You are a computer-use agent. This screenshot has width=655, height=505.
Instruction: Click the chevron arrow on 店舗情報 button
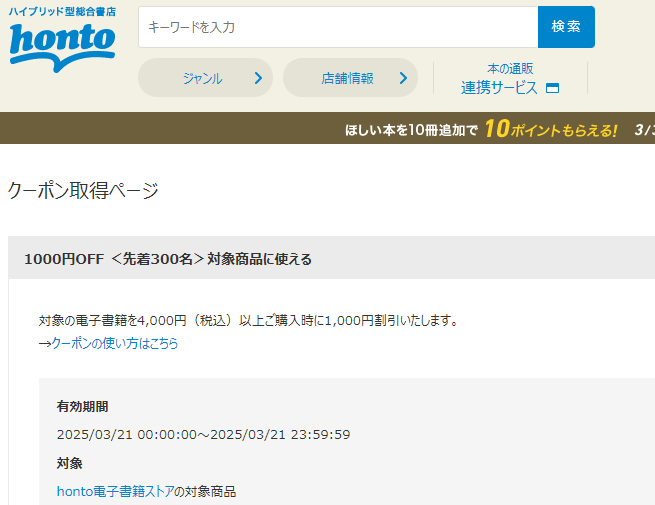(403, 78)
